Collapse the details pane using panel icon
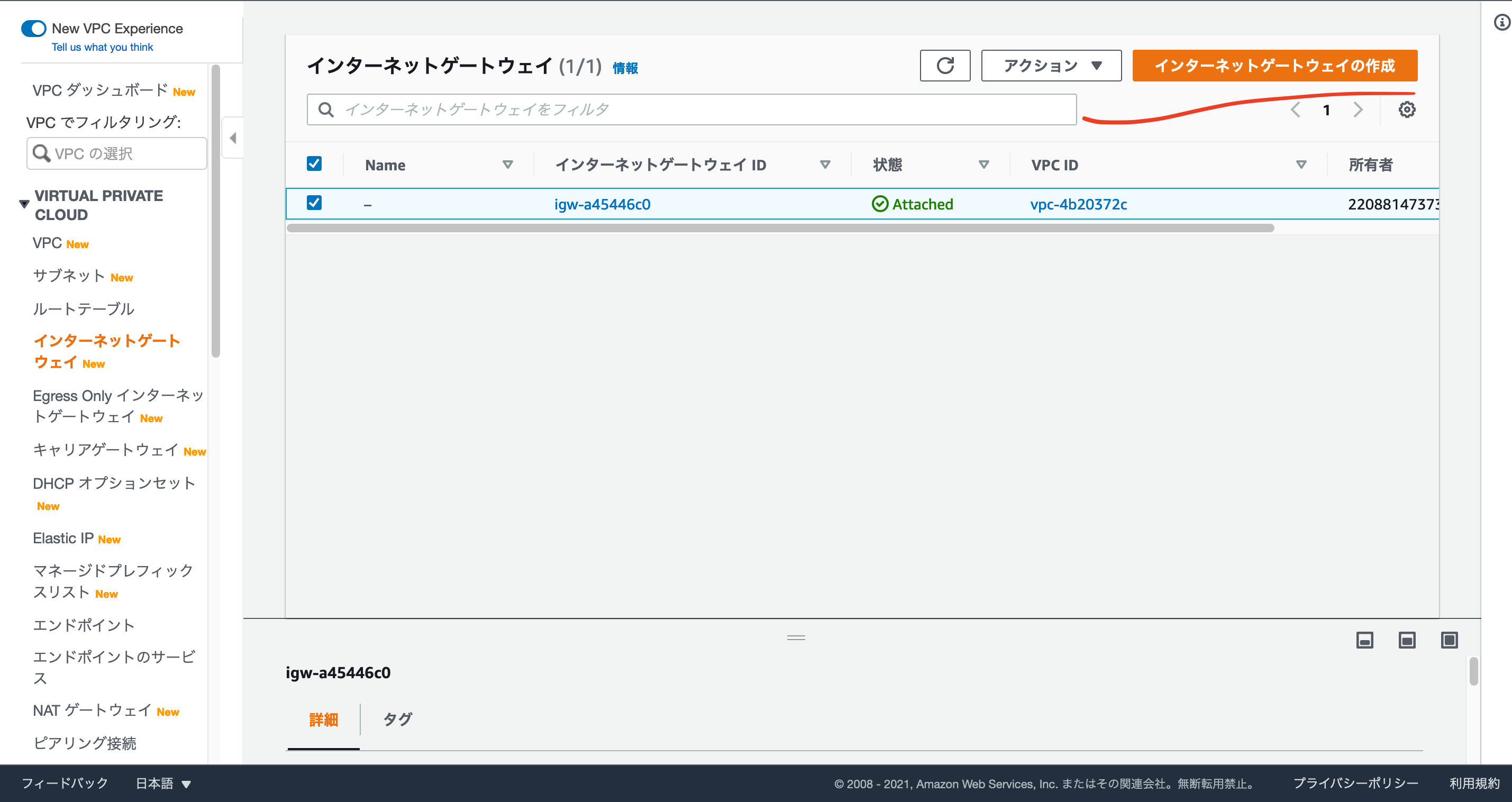The height and width of the screenshot is (802, 1512). (1365, 640)
